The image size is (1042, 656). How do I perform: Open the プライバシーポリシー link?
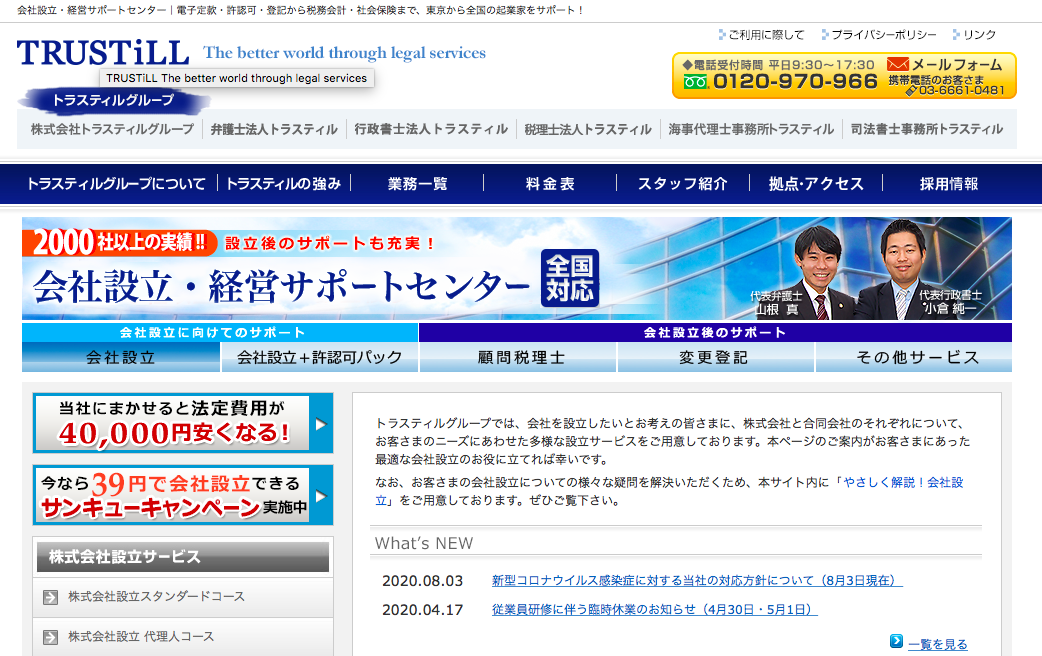(x=882, y=34)
